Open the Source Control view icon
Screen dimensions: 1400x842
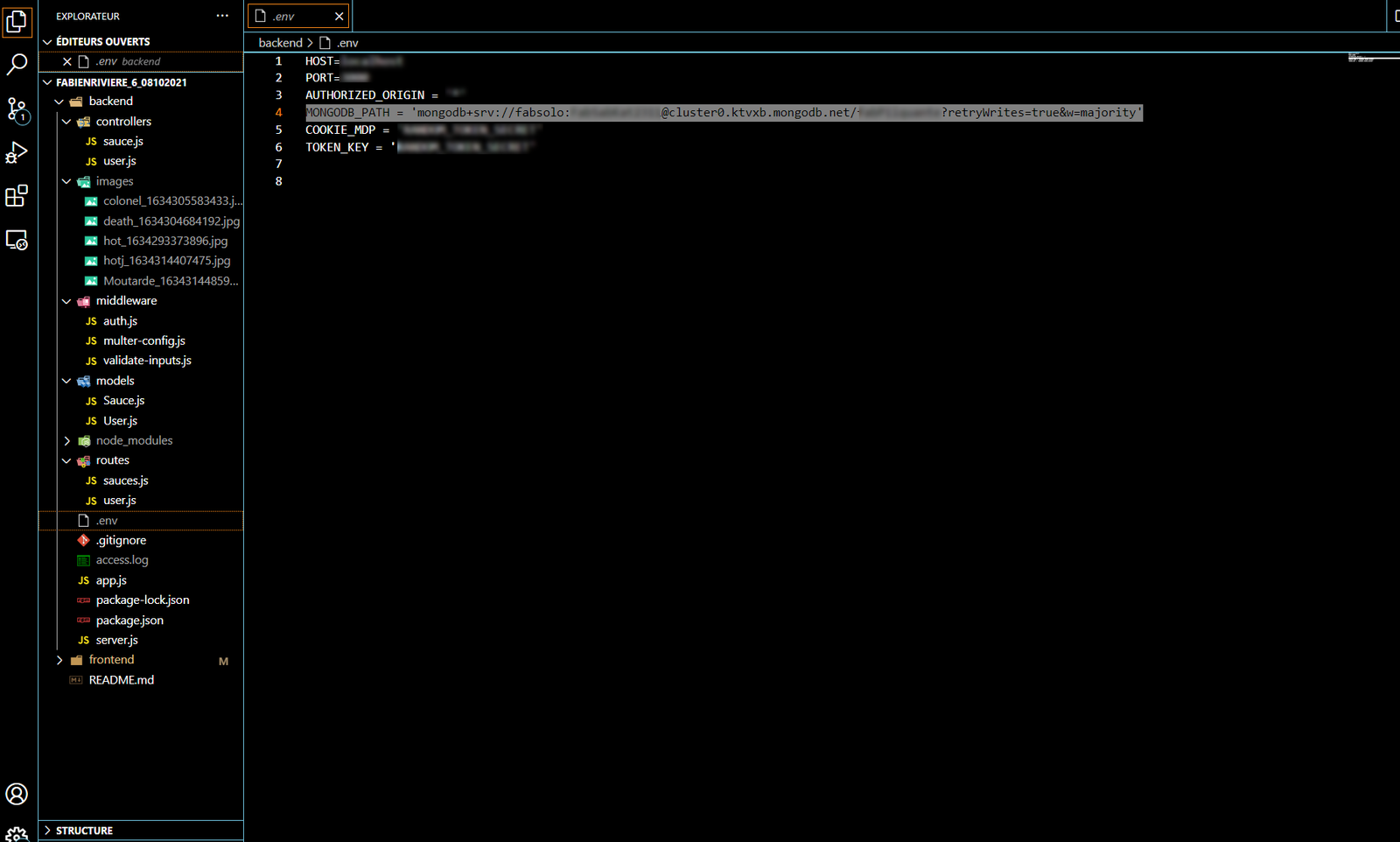pyautogui.click(x=17, y=109)
